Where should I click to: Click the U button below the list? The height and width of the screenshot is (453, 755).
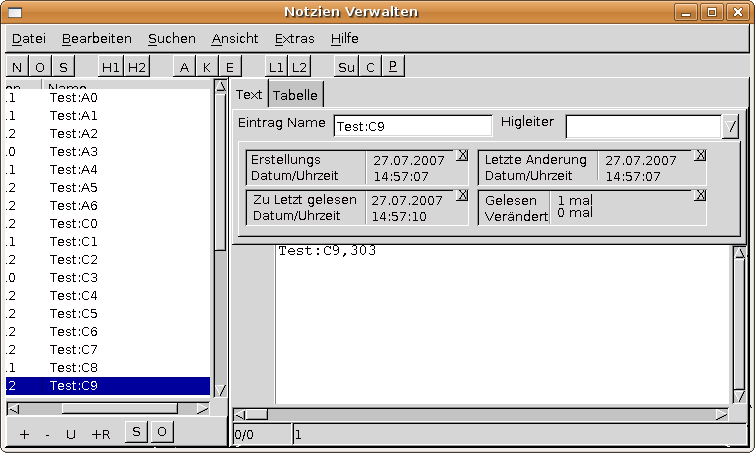[x=71, y=433]
